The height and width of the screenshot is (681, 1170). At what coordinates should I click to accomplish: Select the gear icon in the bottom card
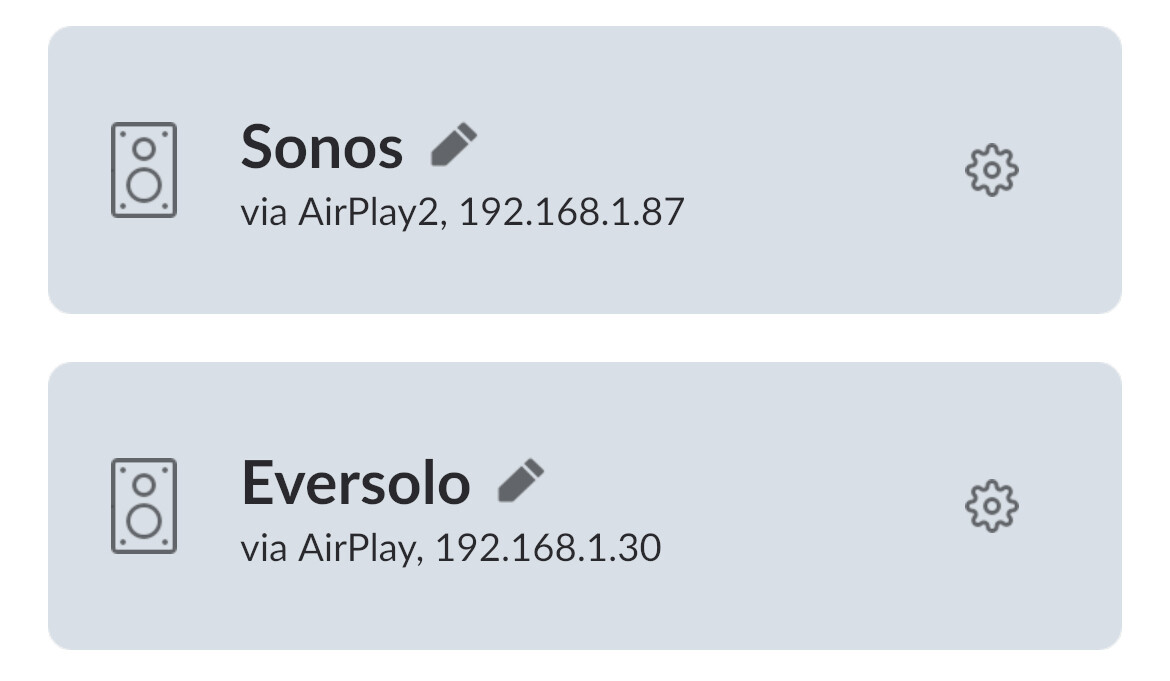tap(994, 507)
